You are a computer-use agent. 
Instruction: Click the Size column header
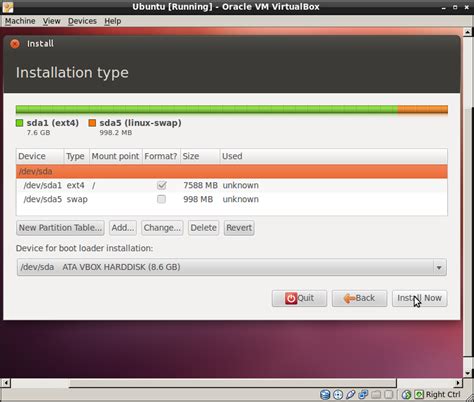[x=200, y=156]
